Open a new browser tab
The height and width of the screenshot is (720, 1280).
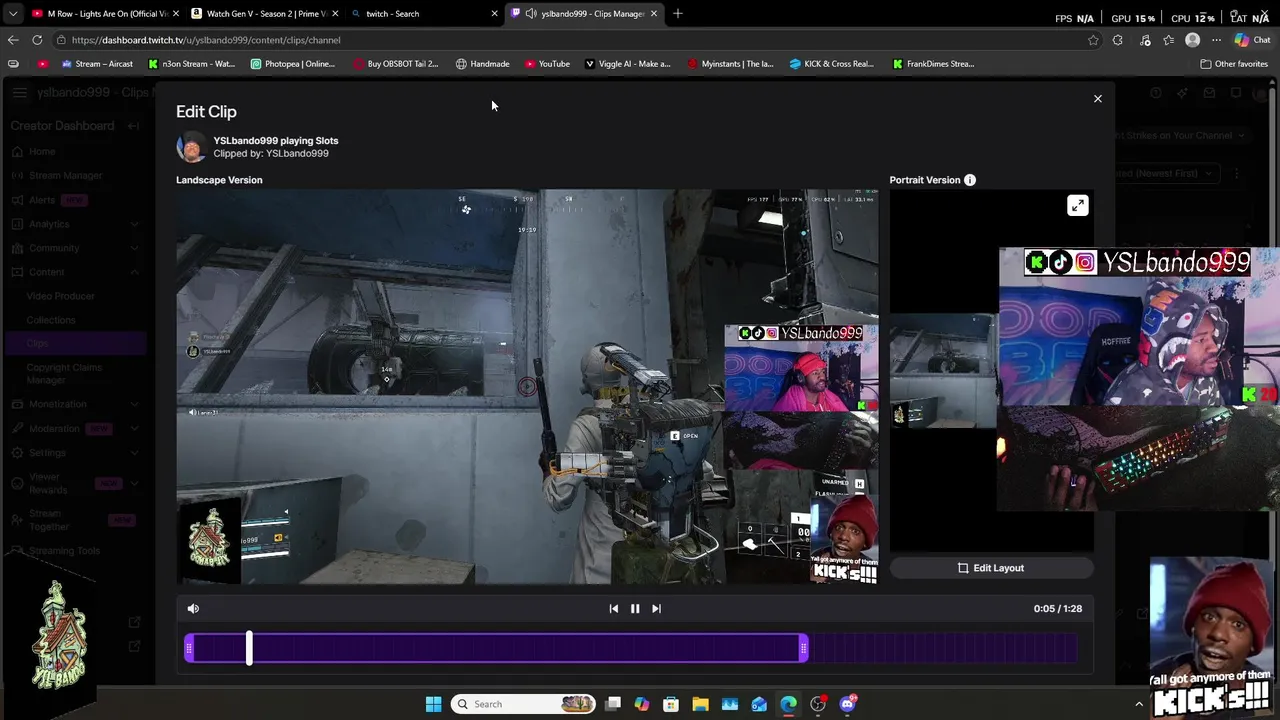678,14
